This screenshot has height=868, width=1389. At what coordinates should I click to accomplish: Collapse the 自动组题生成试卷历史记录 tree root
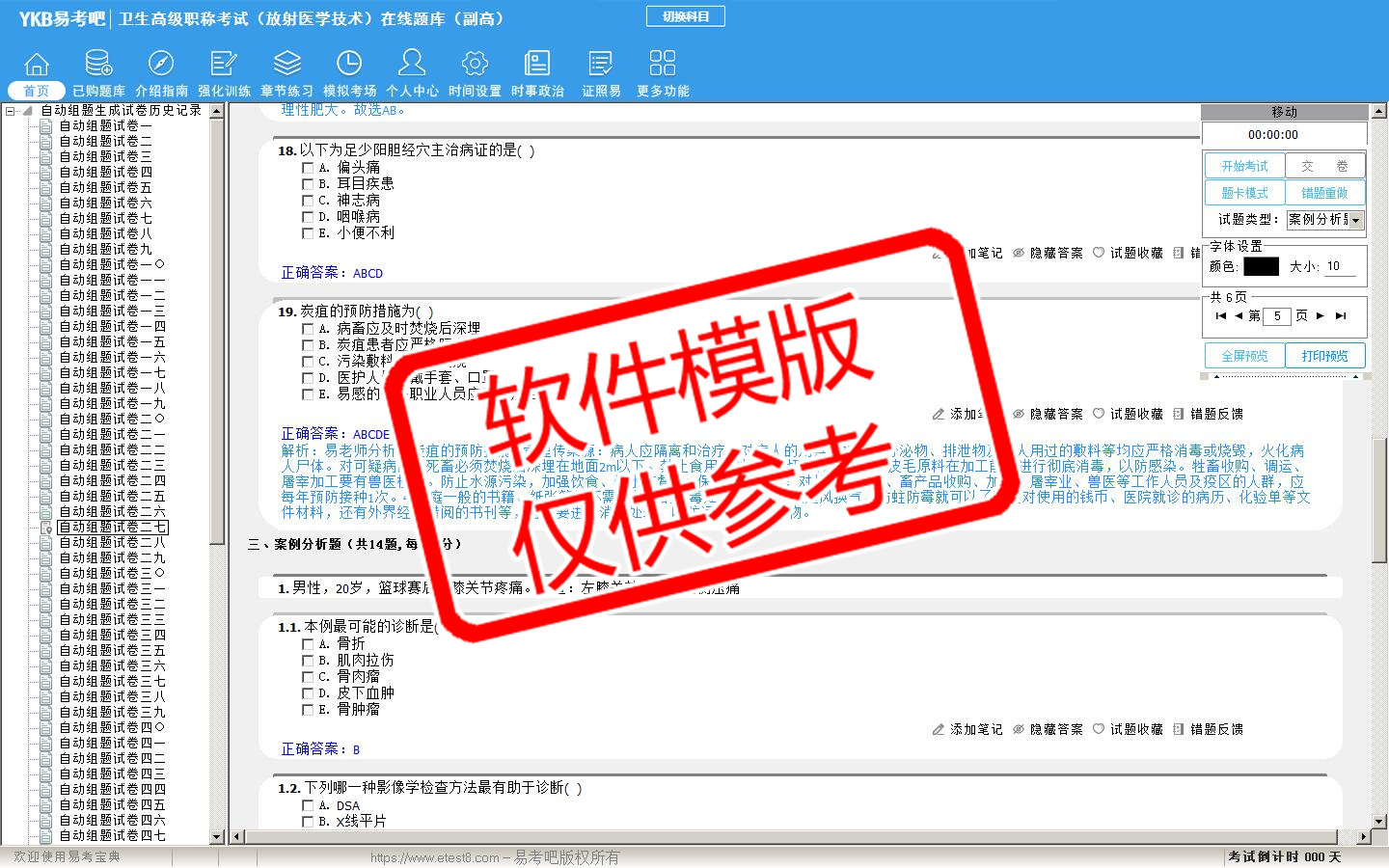pos(11,111)
